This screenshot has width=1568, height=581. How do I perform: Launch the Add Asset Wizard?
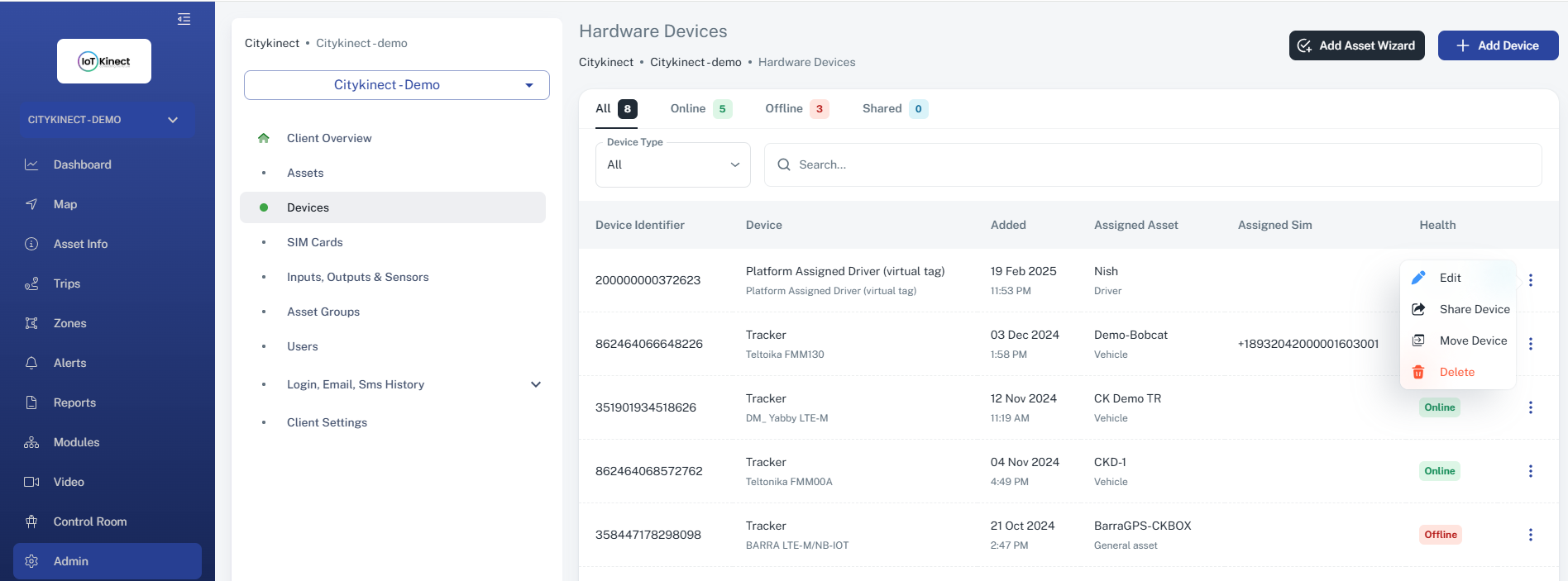tap(1356, 45)
